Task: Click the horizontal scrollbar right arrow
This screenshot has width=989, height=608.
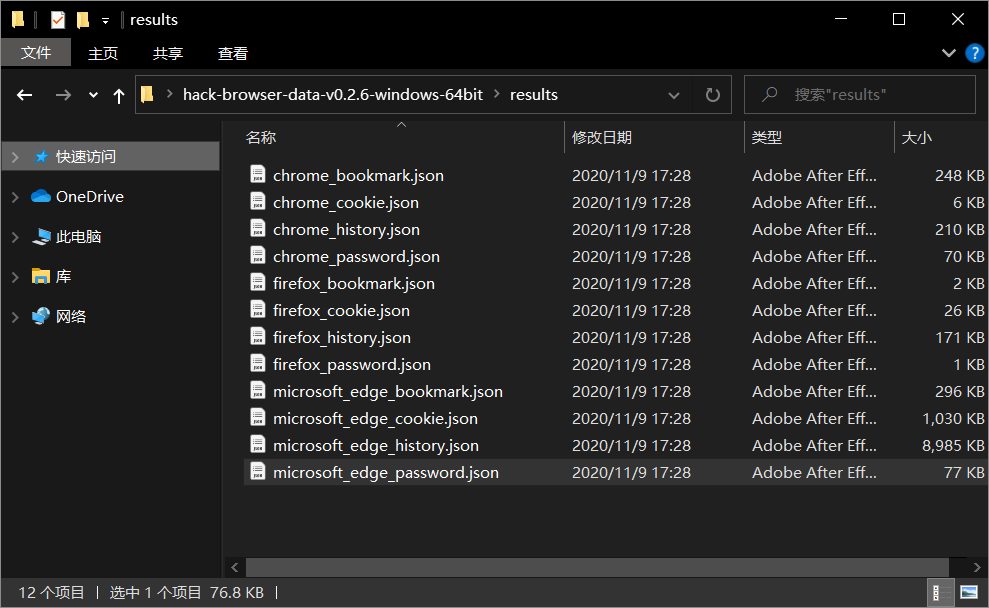Action: 977,567
